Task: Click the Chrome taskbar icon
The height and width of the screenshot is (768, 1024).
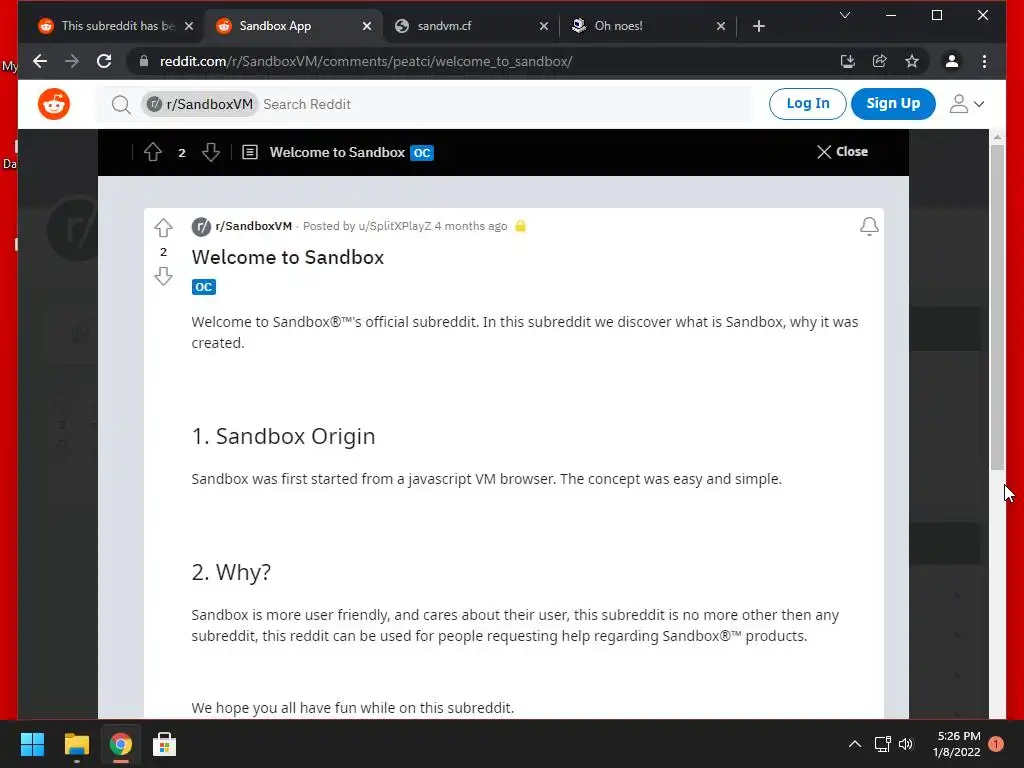Action: tap(120, 744)
